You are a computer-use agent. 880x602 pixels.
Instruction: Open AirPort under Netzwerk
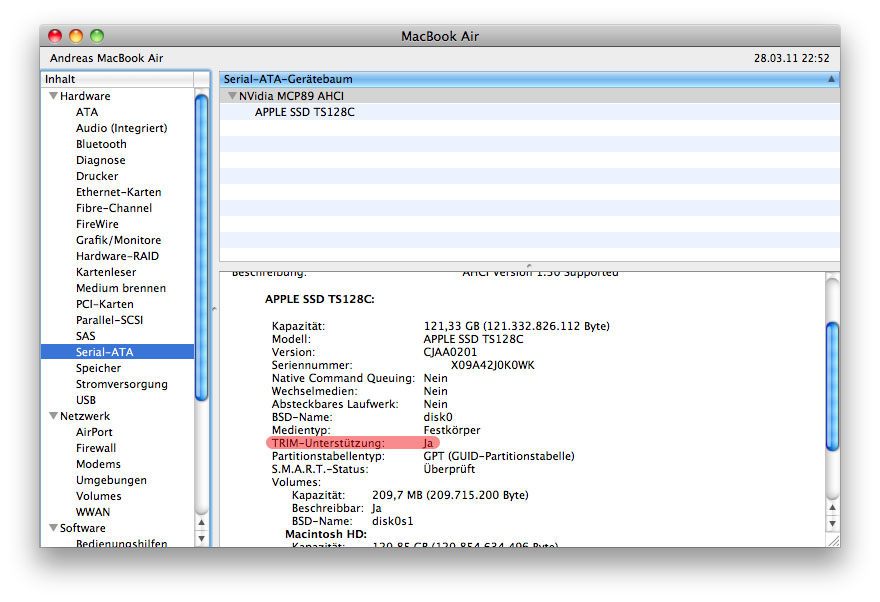point(94,432)
